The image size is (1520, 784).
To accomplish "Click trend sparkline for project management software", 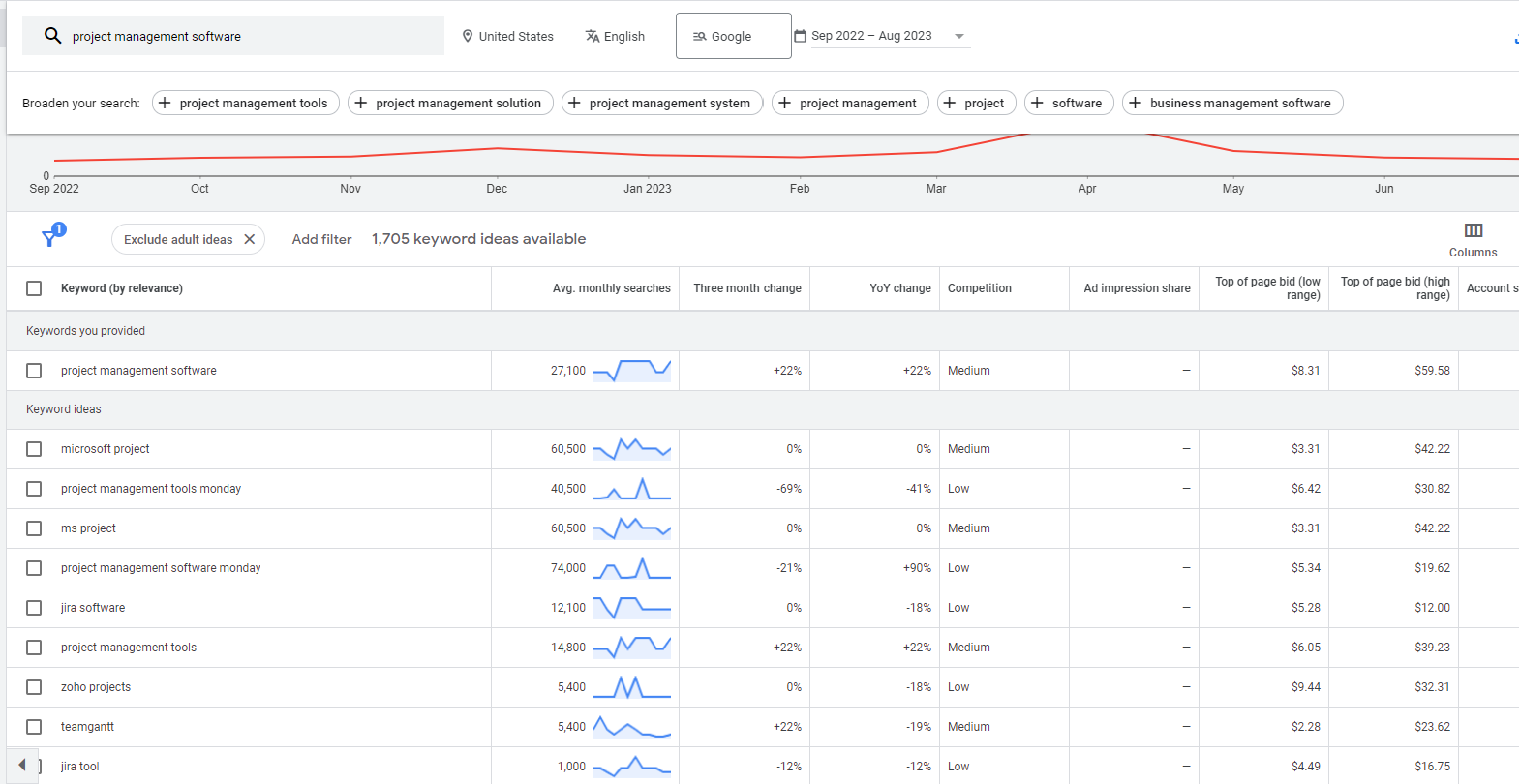I will (632, 371).
